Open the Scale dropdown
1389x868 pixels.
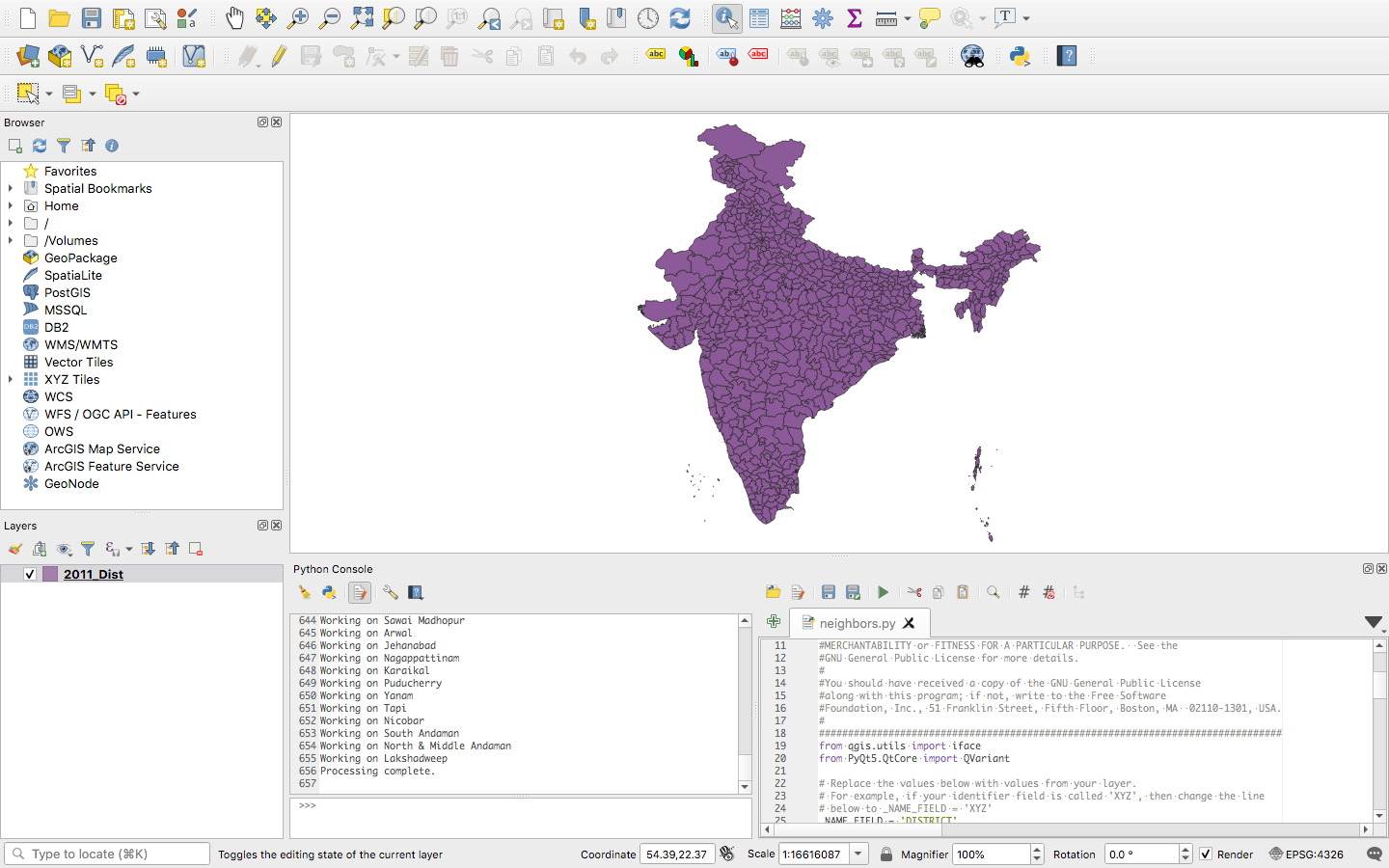point(858,854)
